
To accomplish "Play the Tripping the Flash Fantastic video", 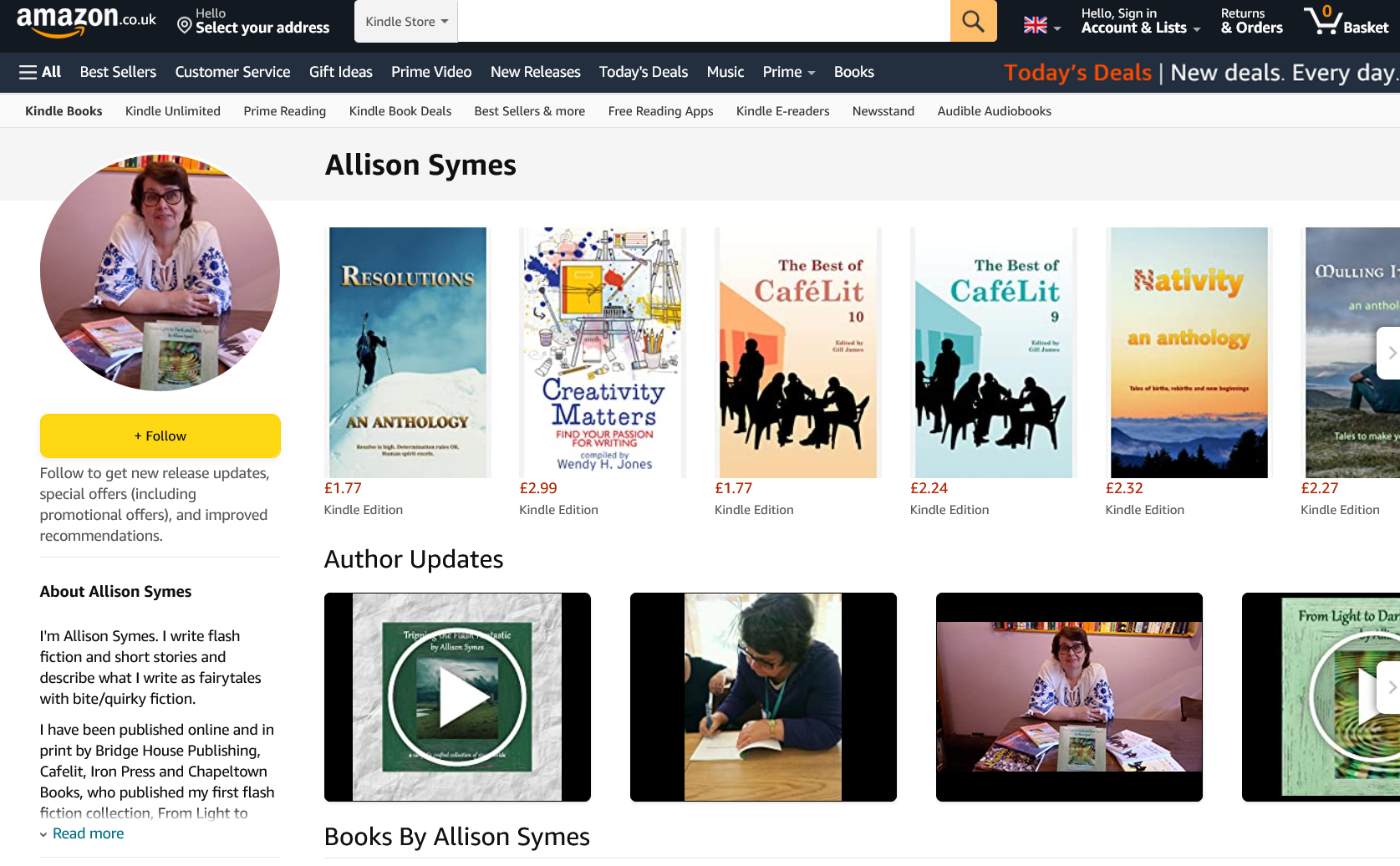I will [x=457, y=697].
